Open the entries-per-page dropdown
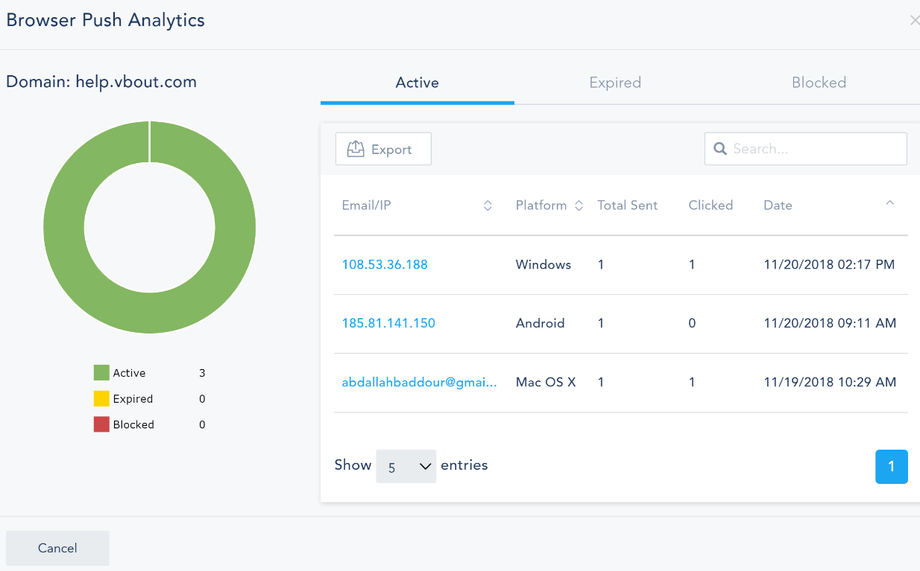The image size is (920, 571). coord(406,466)
